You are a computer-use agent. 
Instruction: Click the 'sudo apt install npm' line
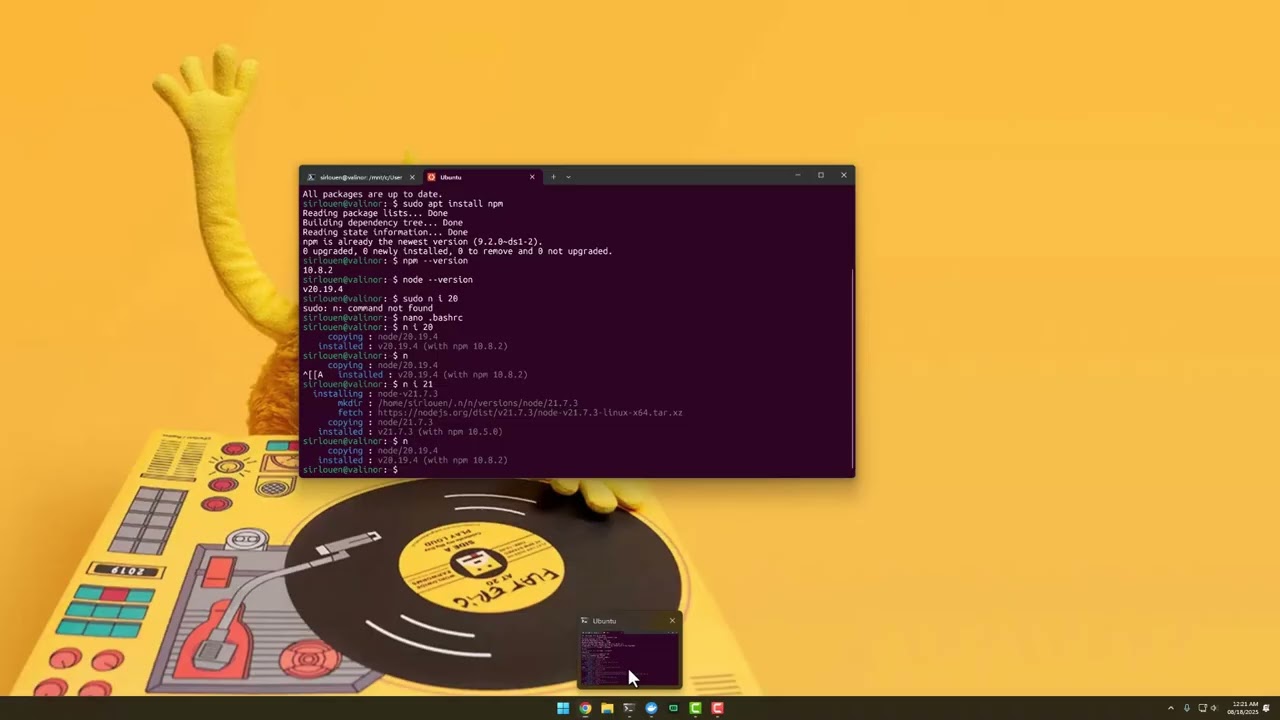(402, 204)
